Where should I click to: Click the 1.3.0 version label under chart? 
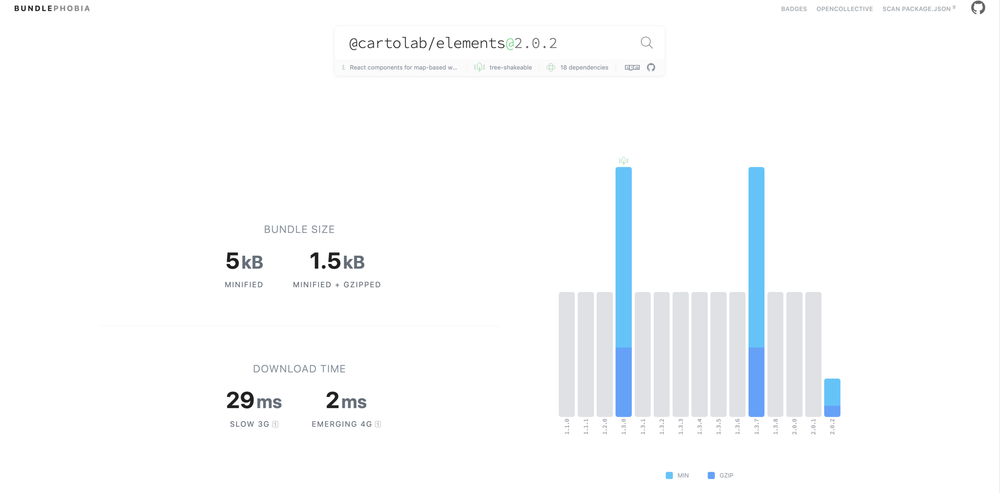pos(624,427)
